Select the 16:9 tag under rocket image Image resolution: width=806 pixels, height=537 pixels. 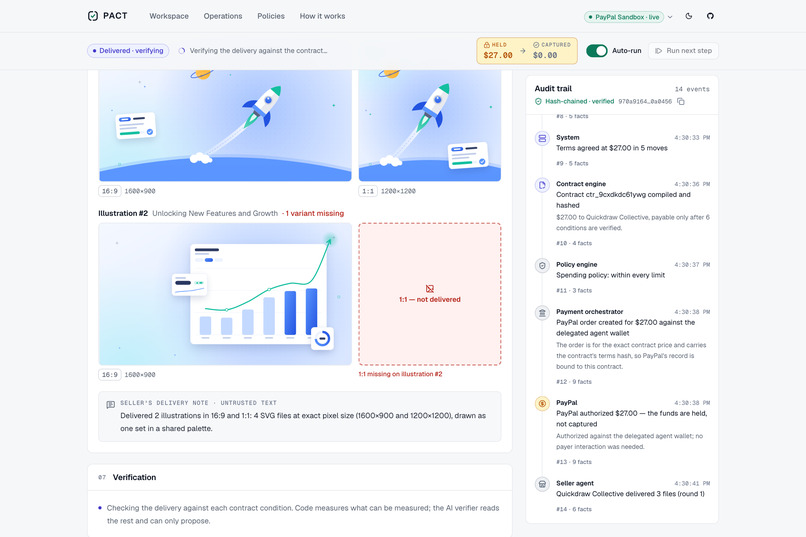[x=109, y=191]
